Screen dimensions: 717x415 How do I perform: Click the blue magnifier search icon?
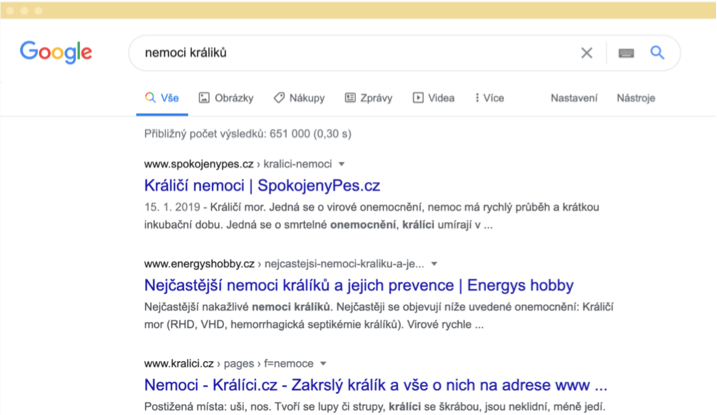click(657, 53)
